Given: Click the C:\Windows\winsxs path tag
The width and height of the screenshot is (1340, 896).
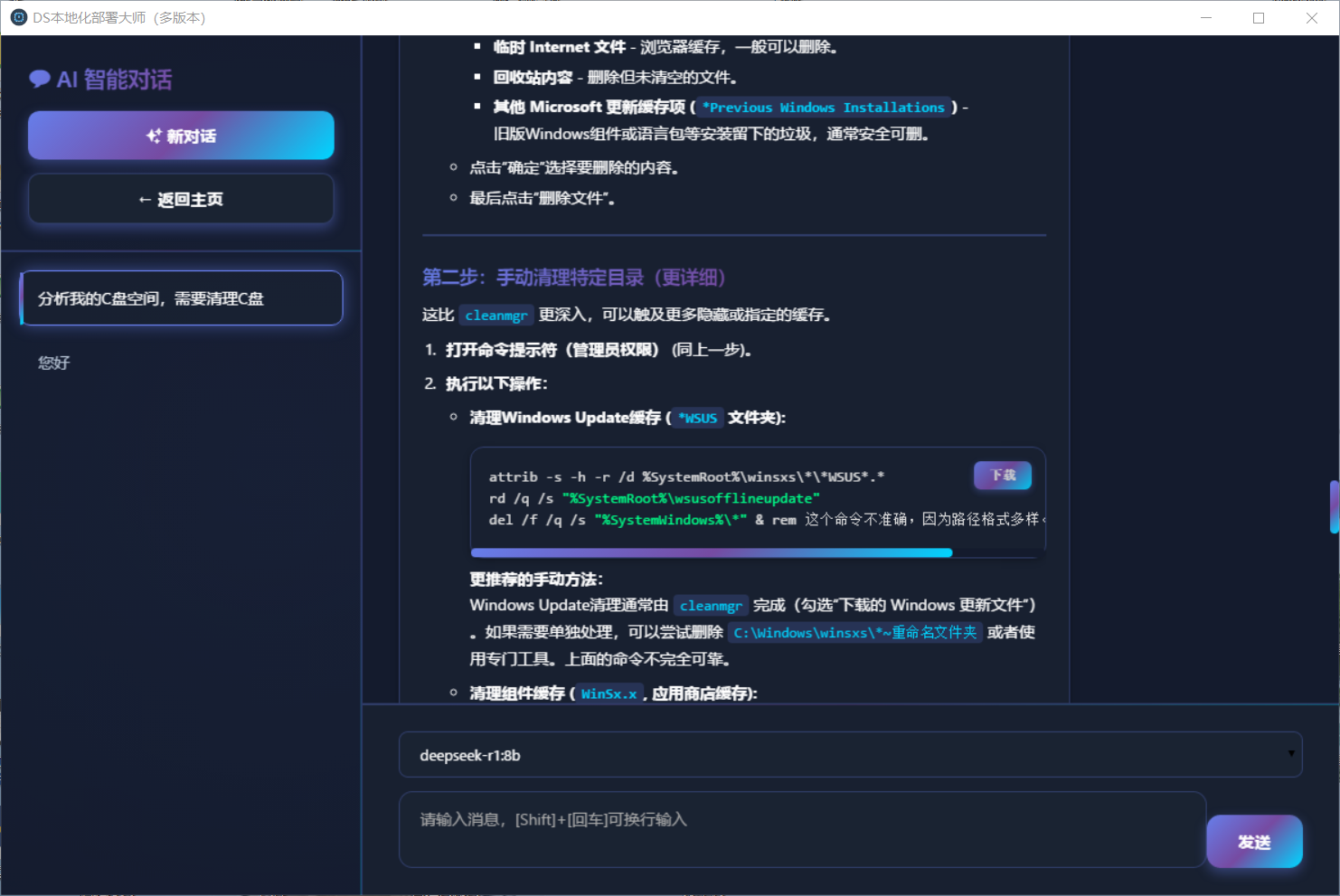Looking at the screenshot, I should 854,633.
